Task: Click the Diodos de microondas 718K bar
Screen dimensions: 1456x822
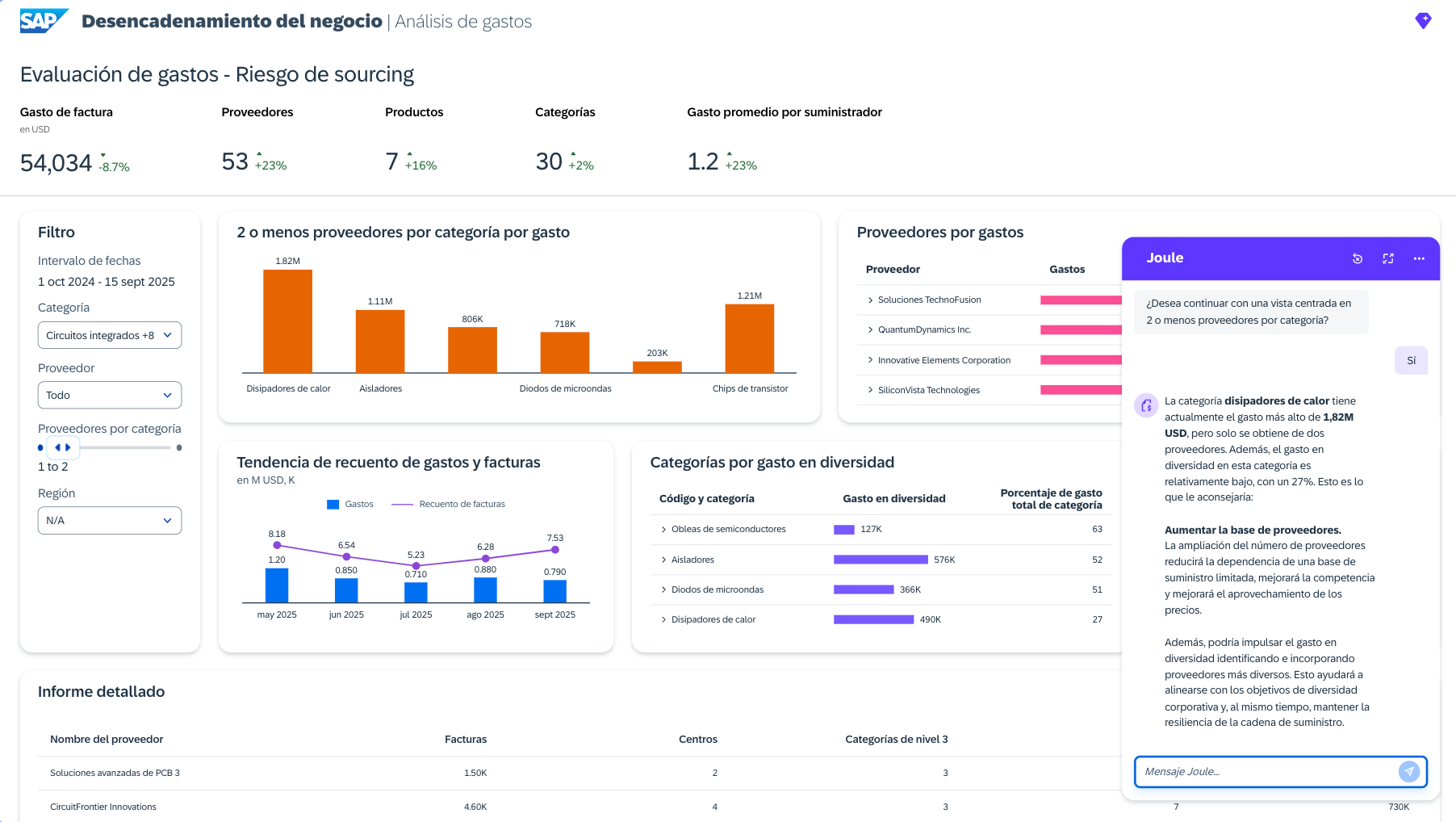Action: click(565, 352)
